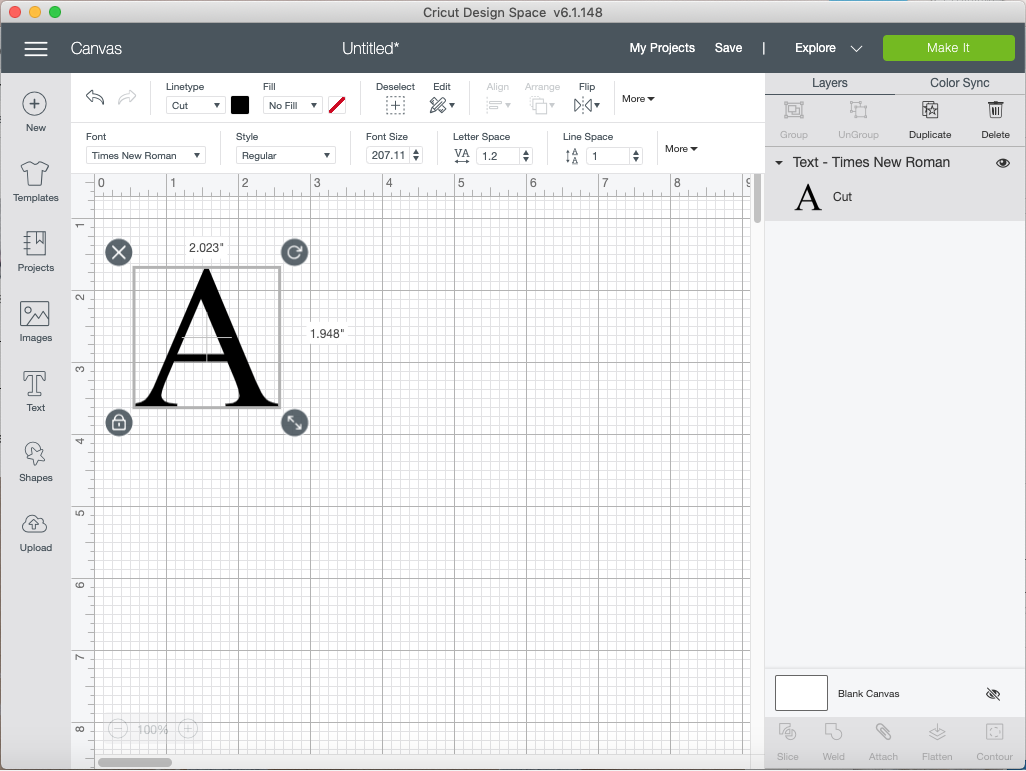Click the rotate handle on the letter A

(294, 252)
